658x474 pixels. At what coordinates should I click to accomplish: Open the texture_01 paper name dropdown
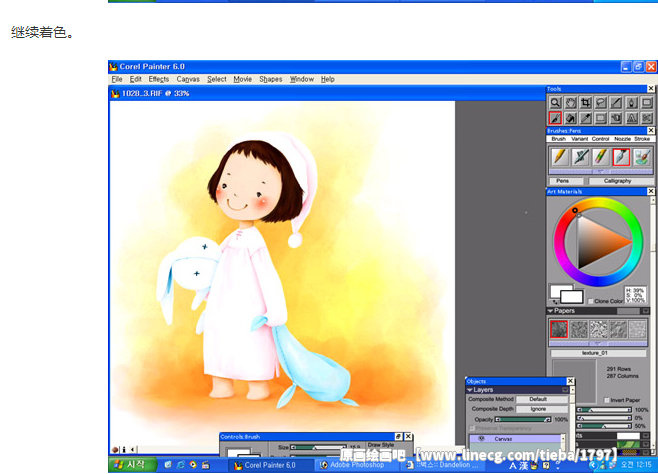[x=598, y=353]
